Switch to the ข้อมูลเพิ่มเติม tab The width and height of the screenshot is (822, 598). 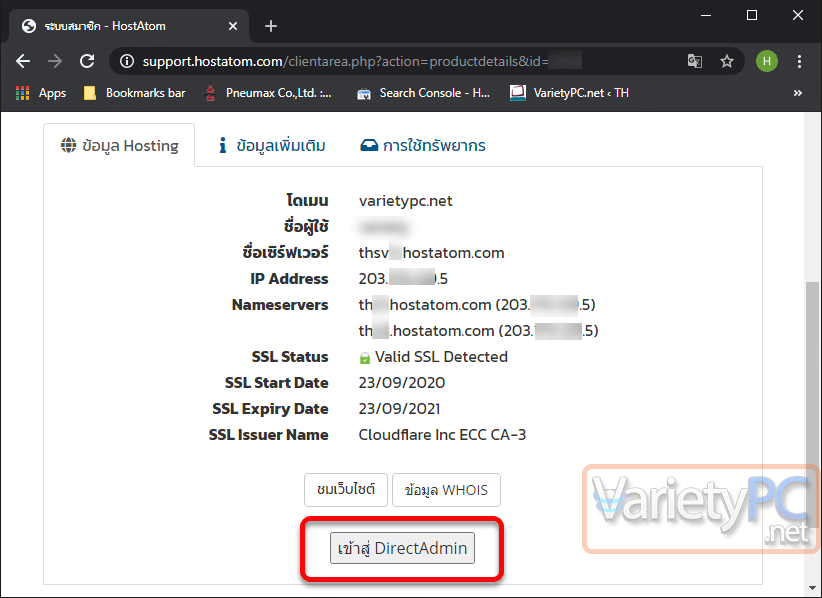(x=272, y=145)
